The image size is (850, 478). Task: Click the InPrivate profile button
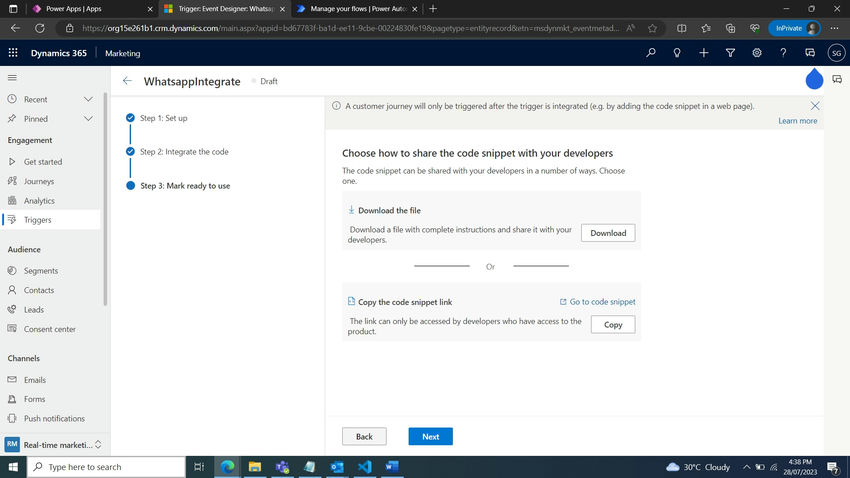[794, 28]
